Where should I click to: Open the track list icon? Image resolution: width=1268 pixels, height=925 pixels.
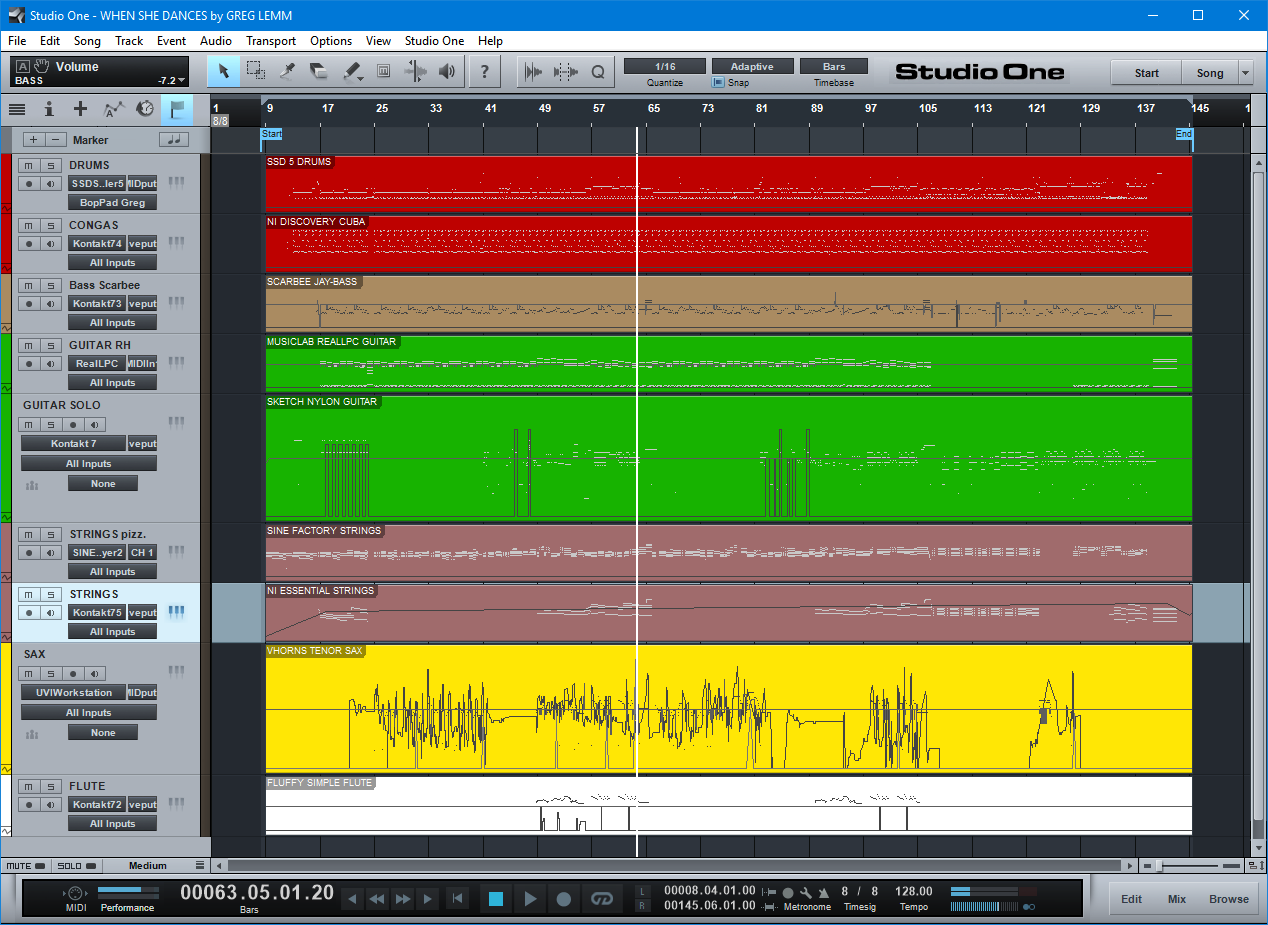pos(17,109)
